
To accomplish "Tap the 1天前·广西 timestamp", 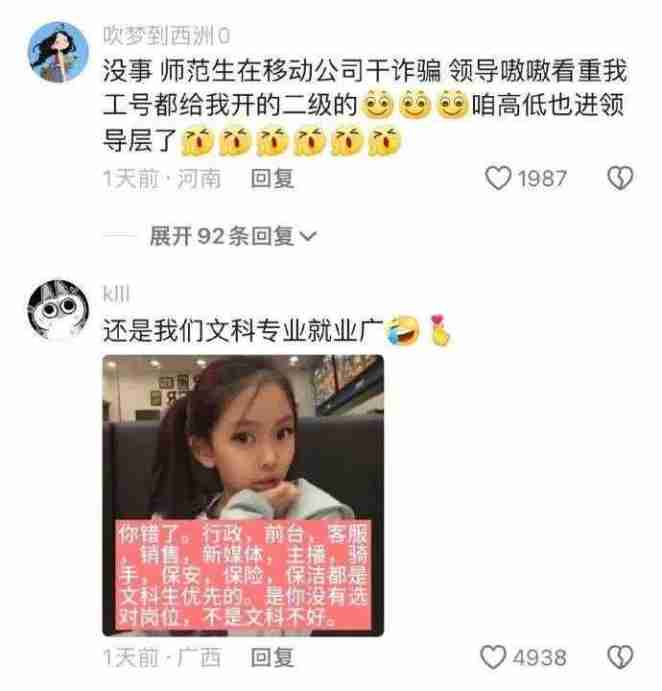I will (x=162, y=658).
